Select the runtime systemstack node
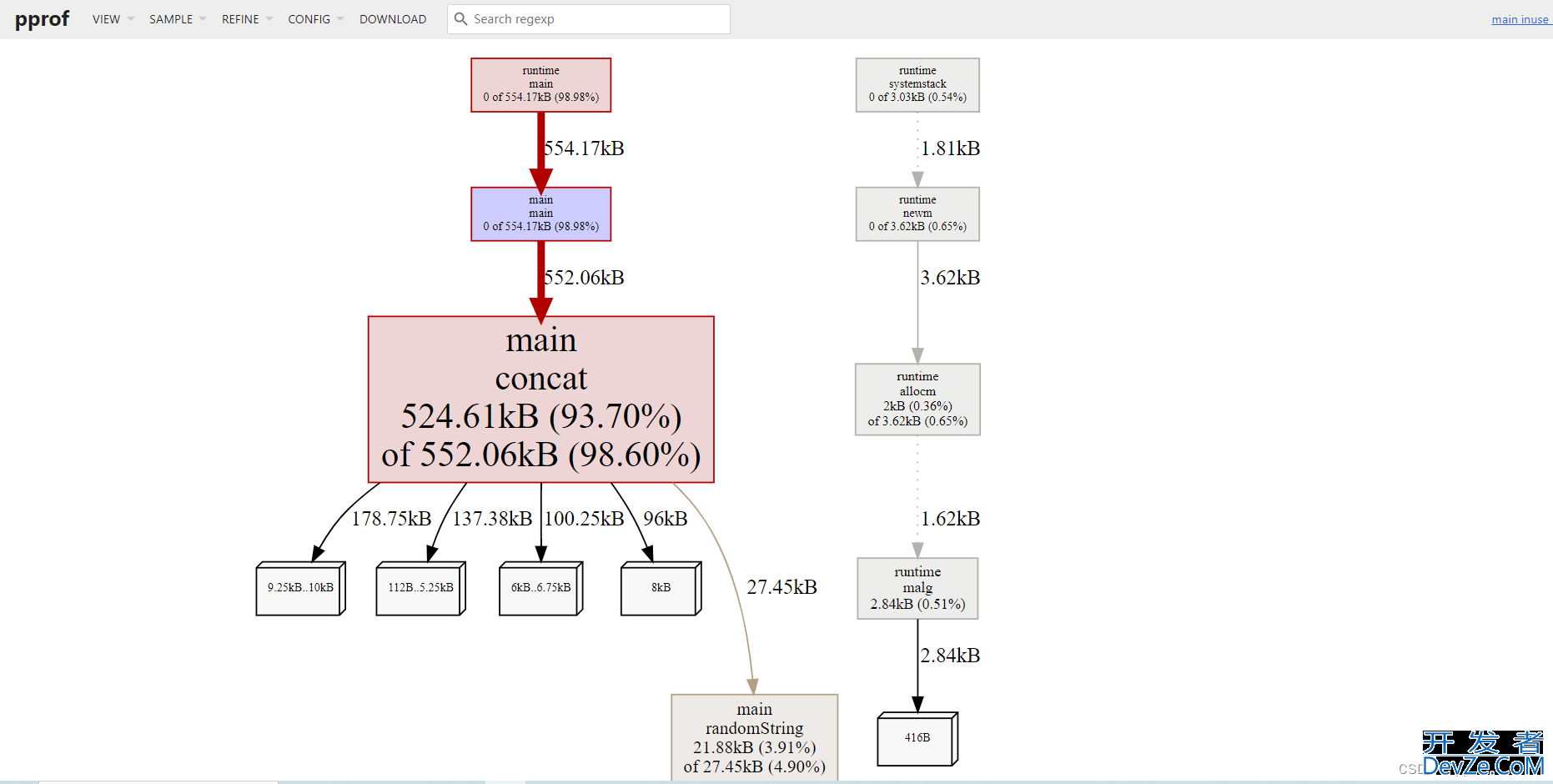The height and width of the screenshot is (784, 1553). tap(917, 85)
